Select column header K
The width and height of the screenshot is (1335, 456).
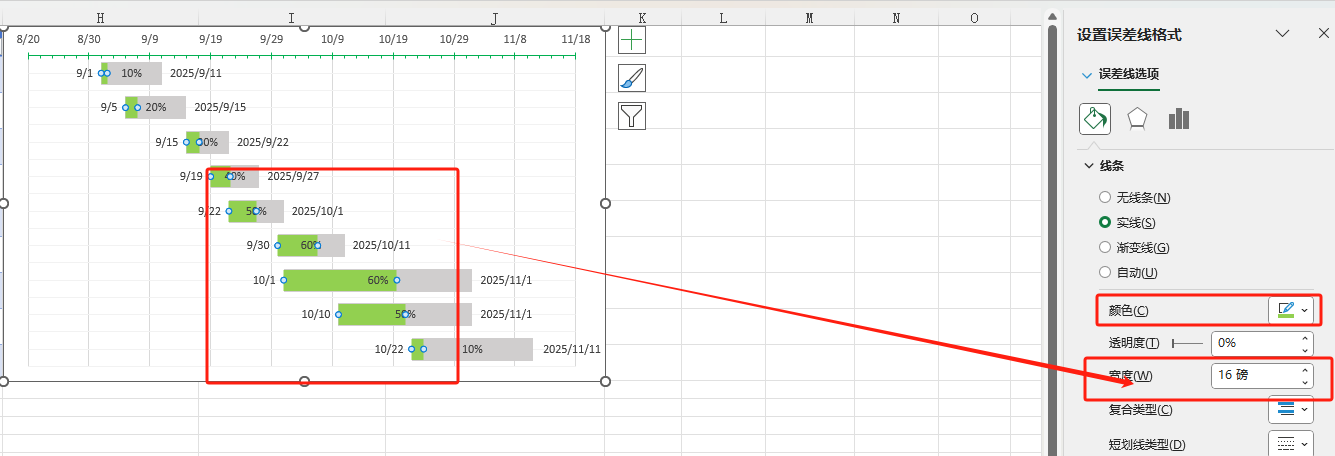(642, 18)
